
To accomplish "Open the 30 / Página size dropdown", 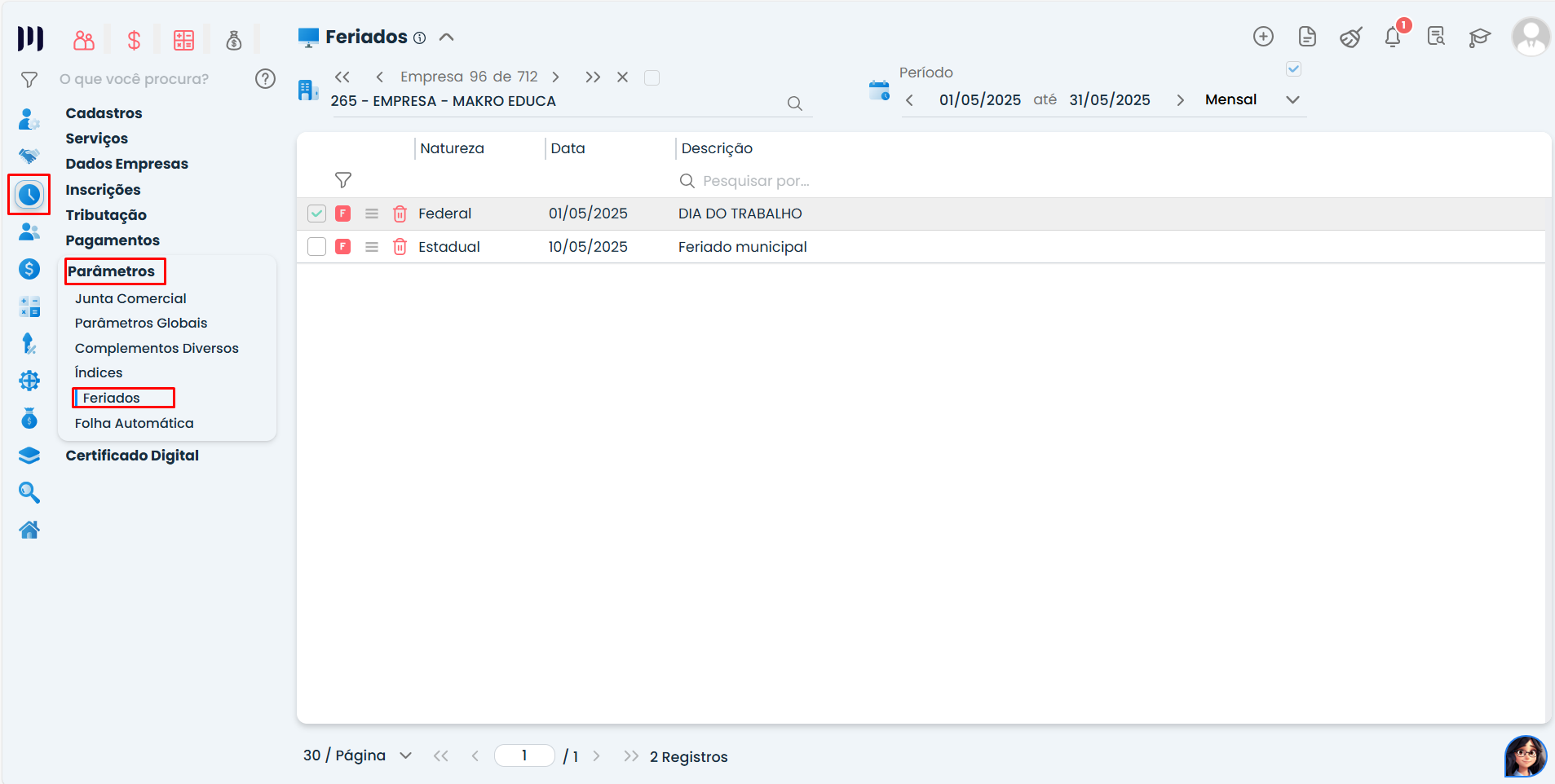I will (405, 756).
